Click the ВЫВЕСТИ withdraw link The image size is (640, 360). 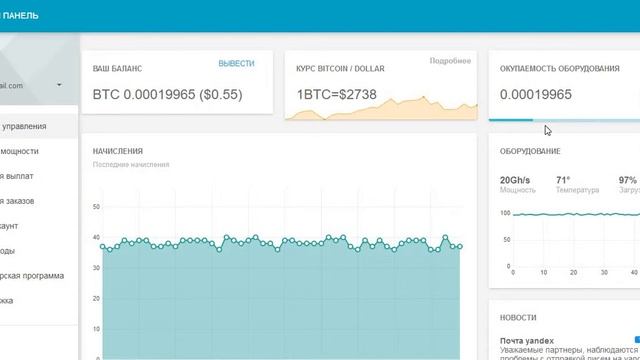(236, 64)
